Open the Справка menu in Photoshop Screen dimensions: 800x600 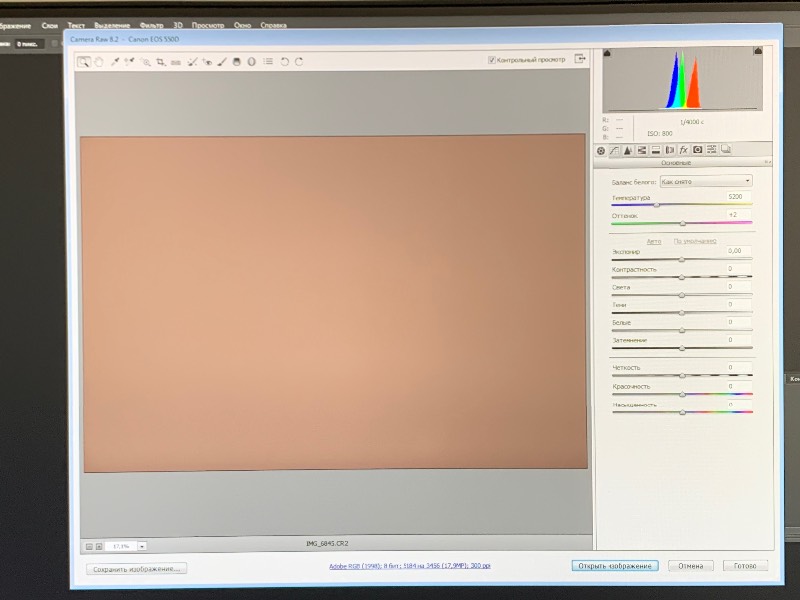pos(273,25)
